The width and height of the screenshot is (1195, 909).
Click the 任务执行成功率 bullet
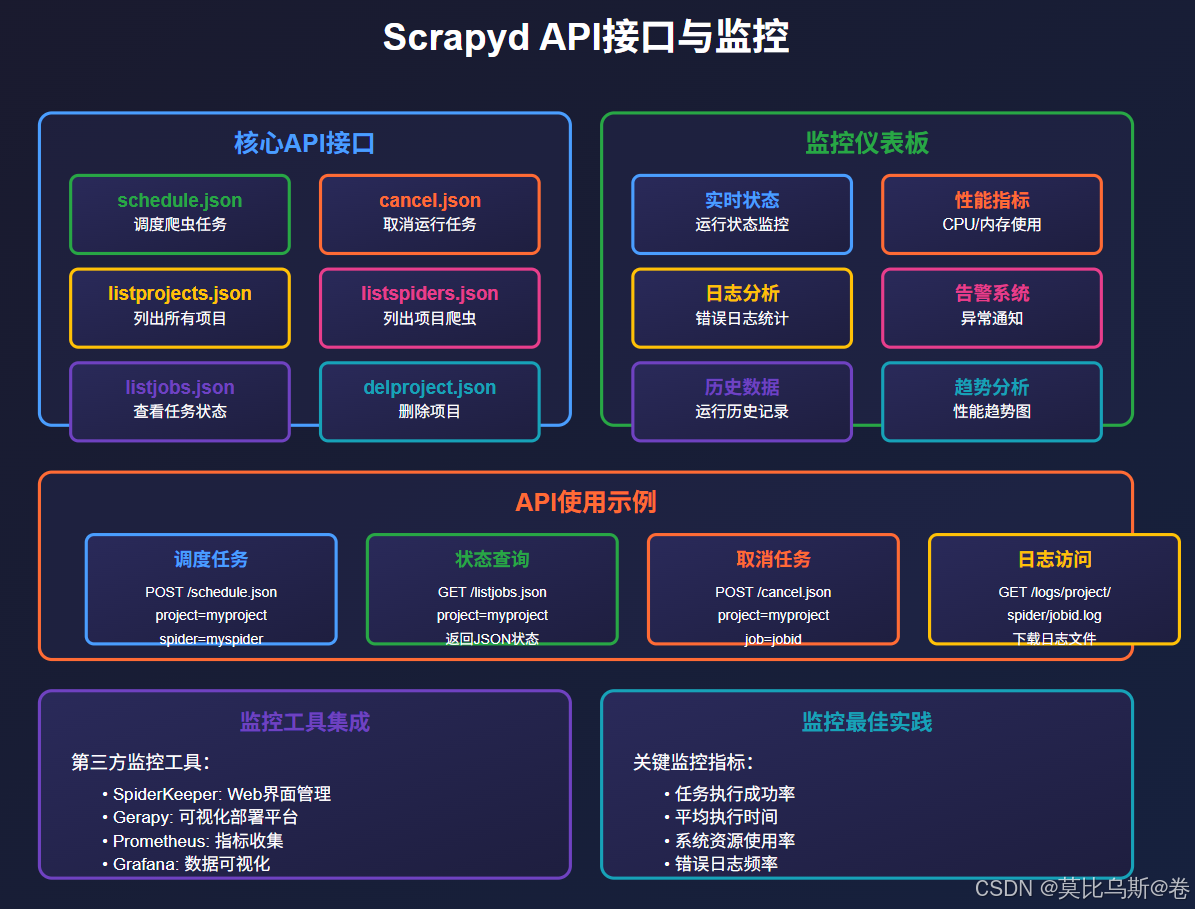coord(735,794)
